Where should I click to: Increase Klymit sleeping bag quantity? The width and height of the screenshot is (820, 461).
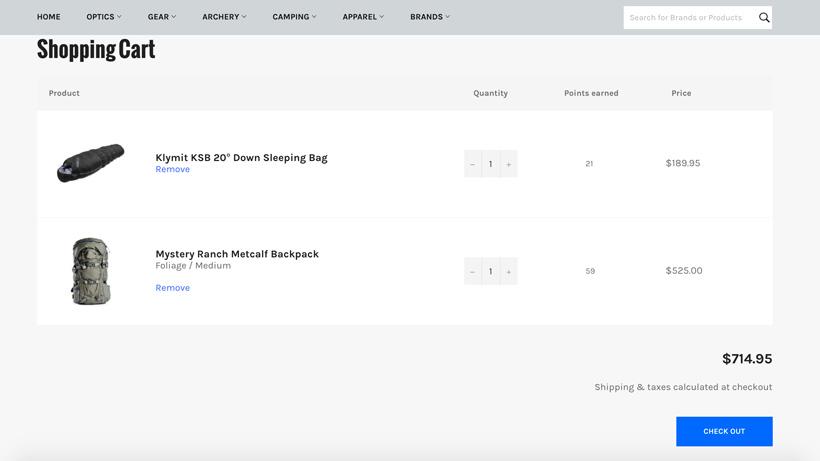(508, 164)
